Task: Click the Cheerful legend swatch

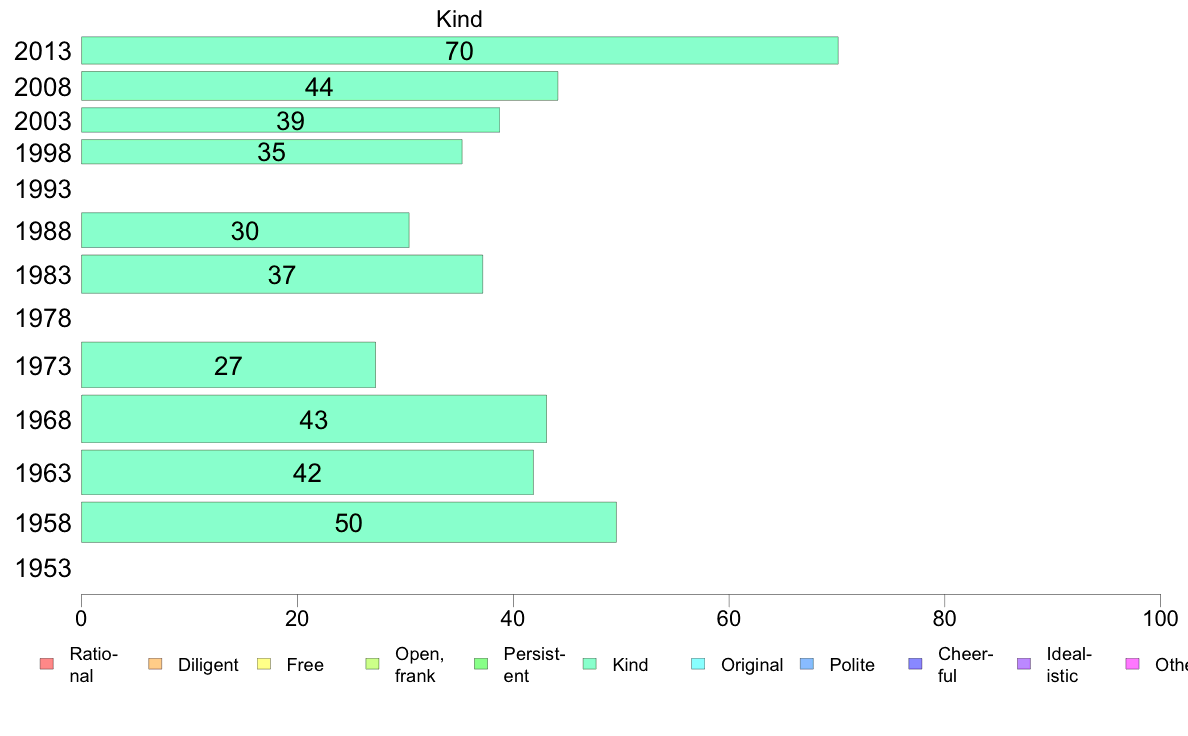Action: pyautogui.click(x=915, y=664)
